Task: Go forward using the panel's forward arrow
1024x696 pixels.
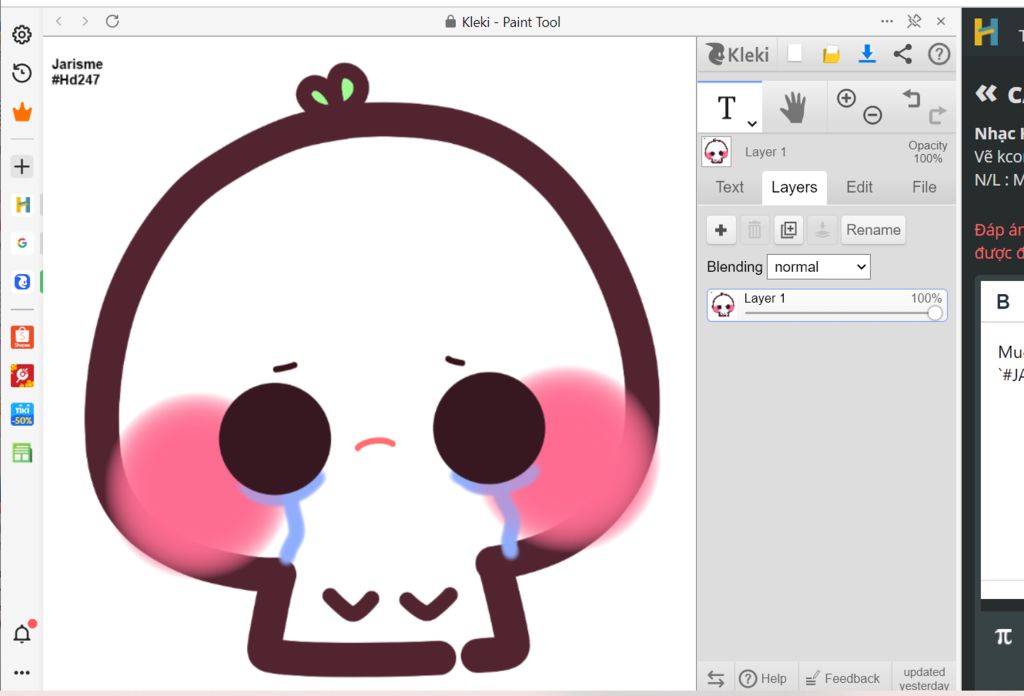Action: (x=85, y=22)
